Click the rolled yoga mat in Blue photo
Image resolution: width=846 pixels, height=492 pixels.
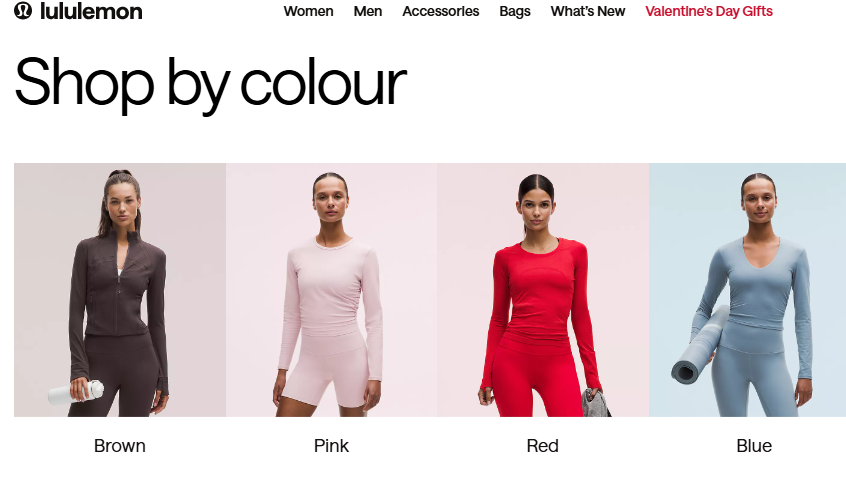(x=700, y=345)
